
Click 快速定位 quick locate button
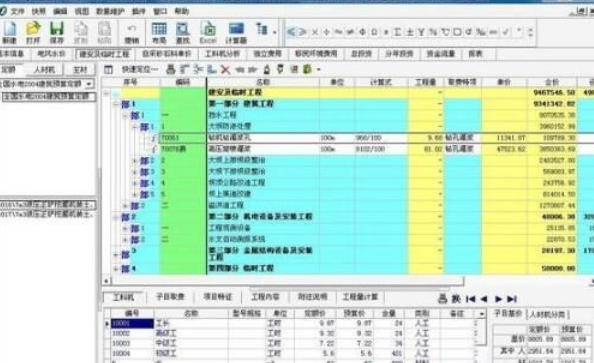(x=139, y=69)
